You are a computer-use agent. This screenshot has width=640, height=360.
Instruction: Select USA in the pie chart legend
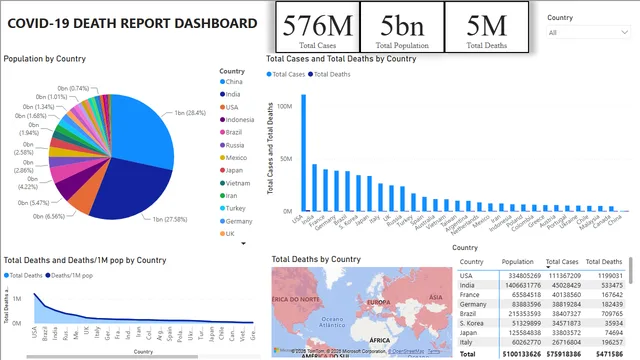point(229,107)
